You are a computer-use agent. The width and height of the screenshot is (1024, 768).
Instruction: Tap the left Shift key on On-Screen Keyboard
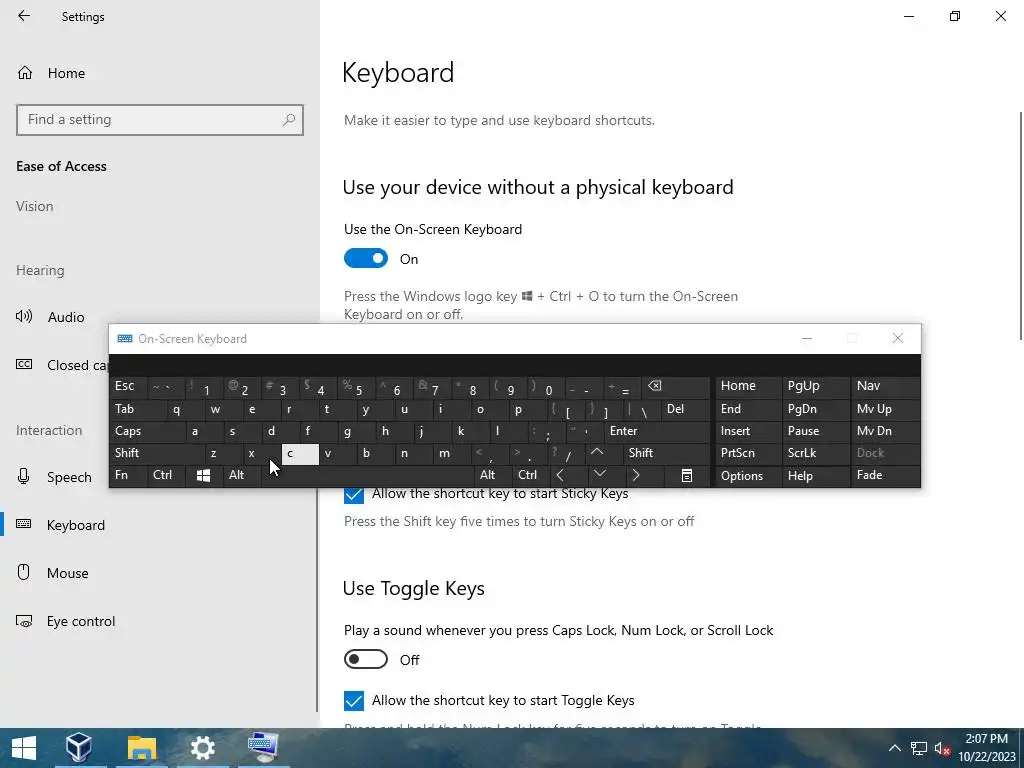tap(157, 453)
